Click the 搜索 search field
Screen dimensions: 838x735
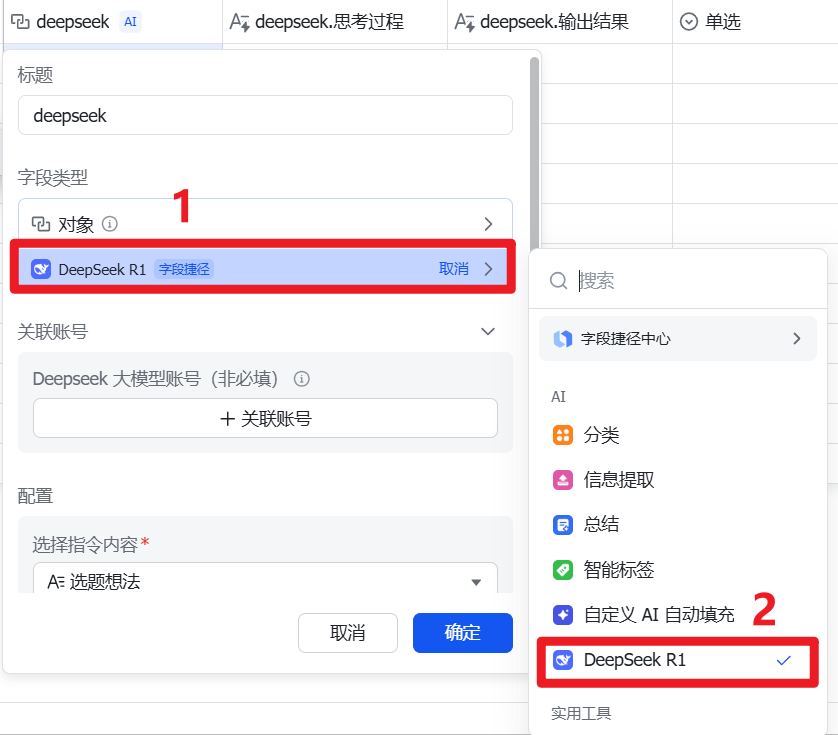click(678, 280)
